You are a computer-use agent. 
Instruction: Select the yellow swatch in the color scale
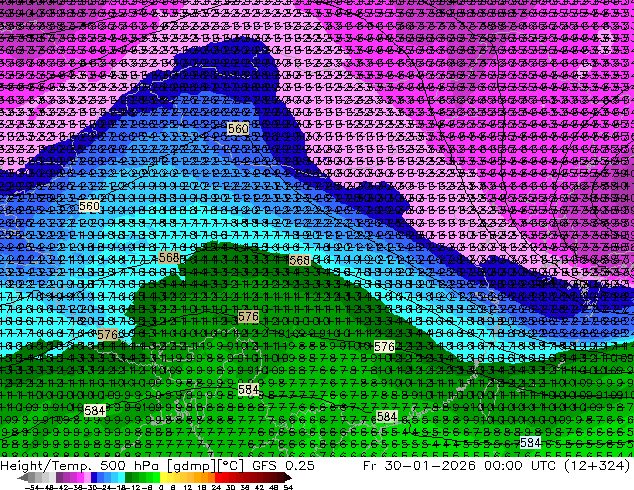(163, 478)
